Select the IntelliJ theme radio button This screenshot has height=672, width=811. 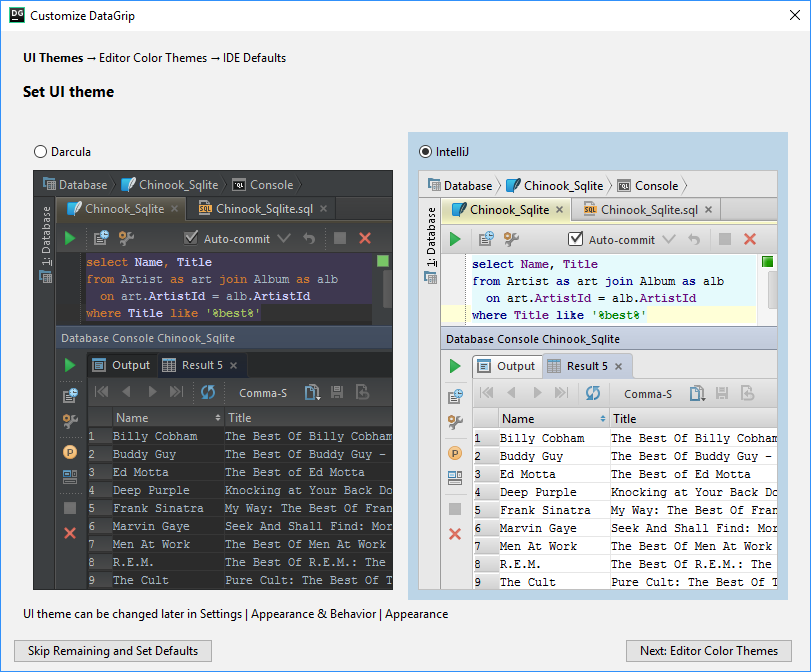[x=425, y=152]
